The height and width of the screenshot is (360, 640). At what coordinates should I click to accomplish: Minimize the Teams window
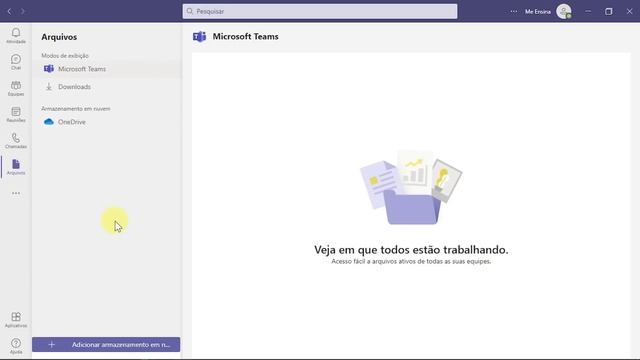point(588,11)
